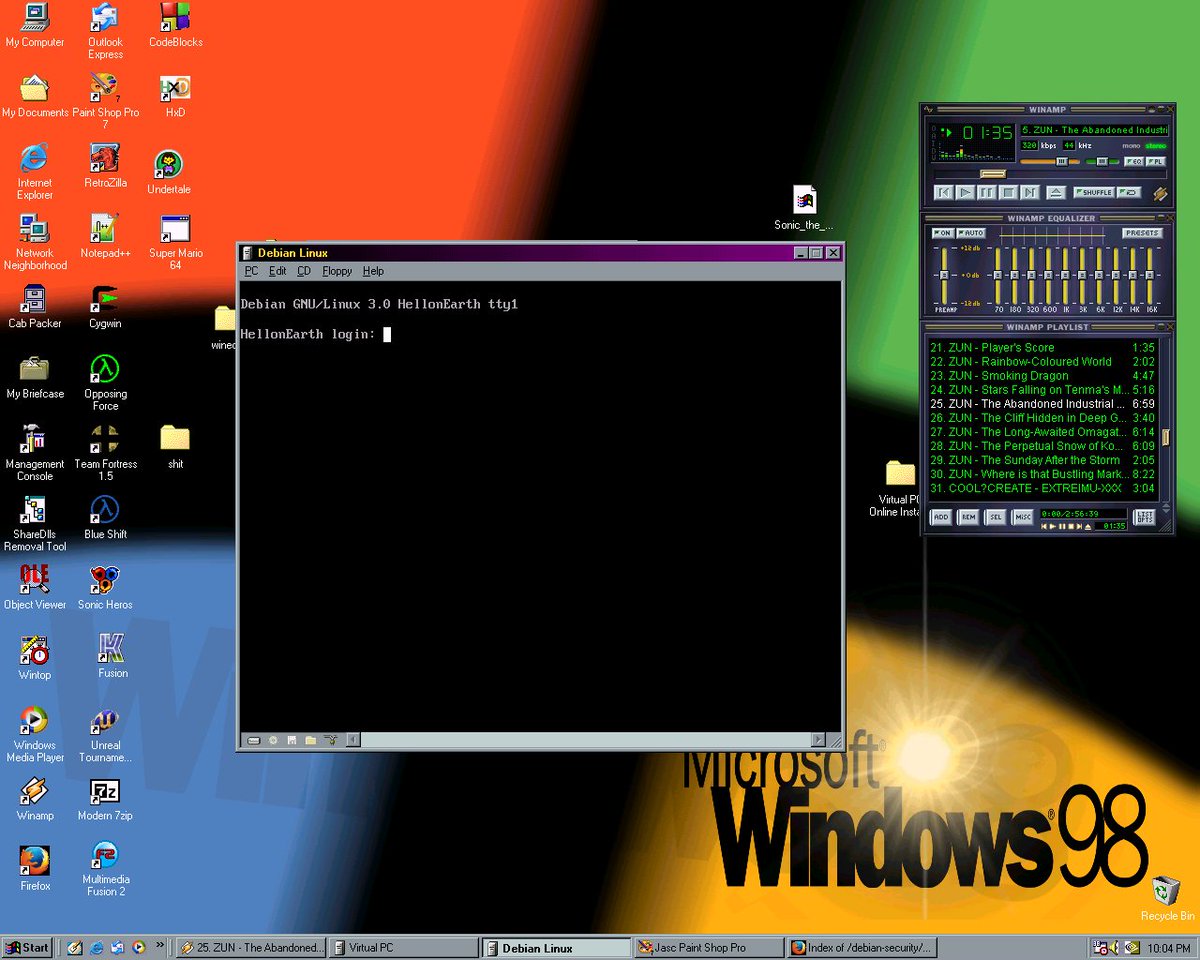Click the Start button
Image resolution: width=1200 pixels, height=960 pixels.
27,947
